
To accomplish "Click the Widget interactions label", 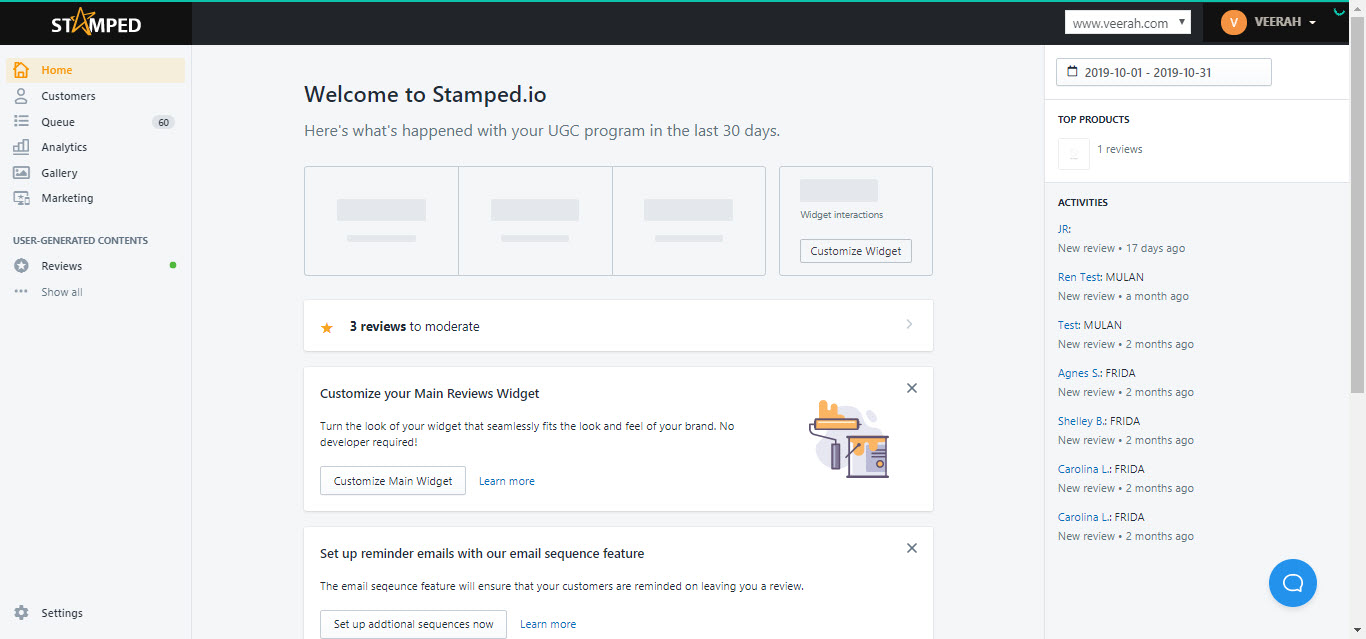I will pos(842,214).
